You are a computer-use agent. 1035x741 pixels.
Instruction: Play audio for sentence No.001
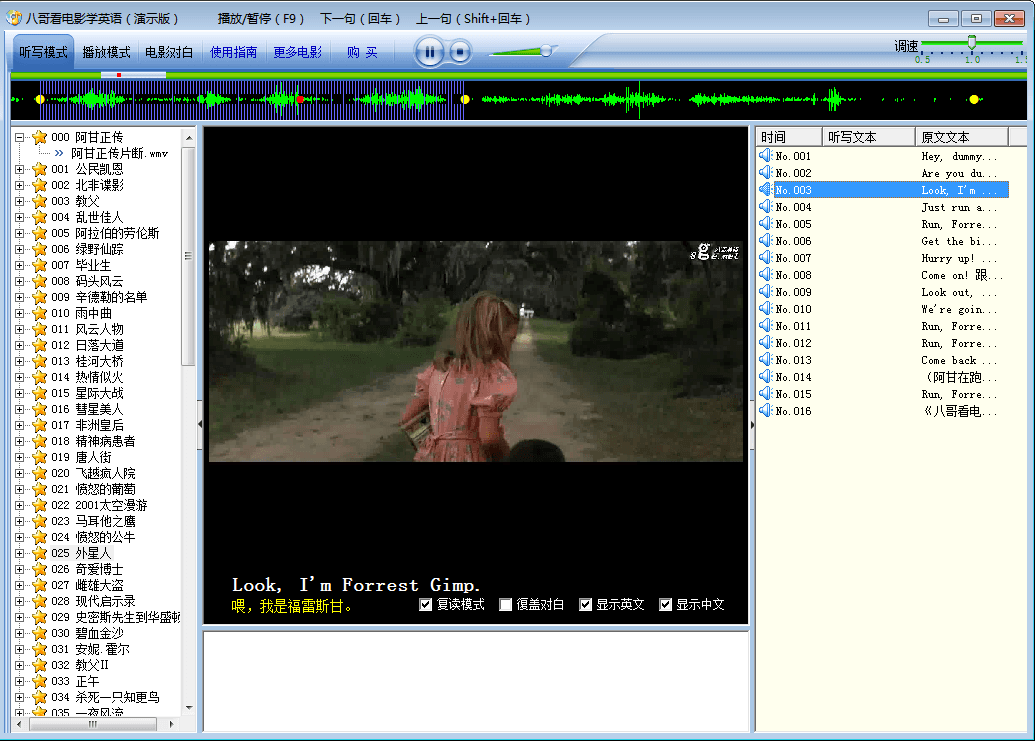point(765,156)
